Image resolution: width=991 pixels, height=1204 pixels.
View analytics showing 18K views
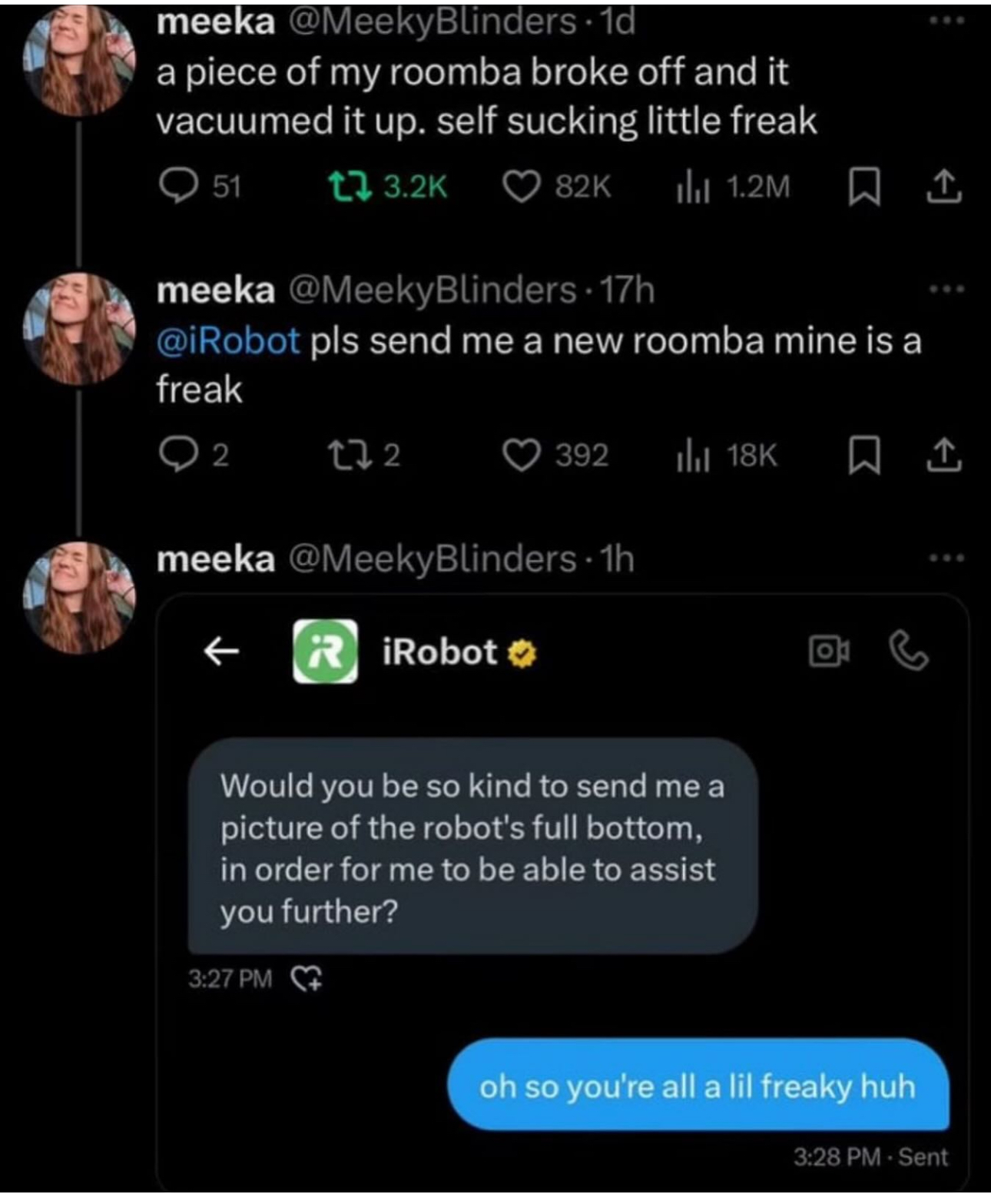click(x=692, y=456)
